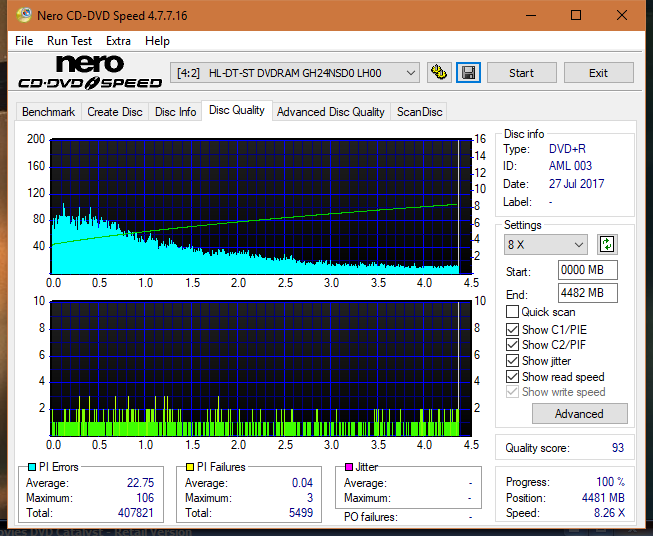Click the disc ID text AML 003

pyautogui.click(x=570, y=166)
